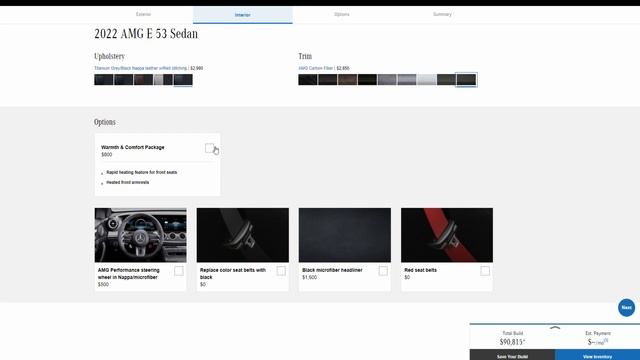The image size is (640, 360).
Task: Open View Inventory
Action: pyautogui.click(x=597, y=355)
